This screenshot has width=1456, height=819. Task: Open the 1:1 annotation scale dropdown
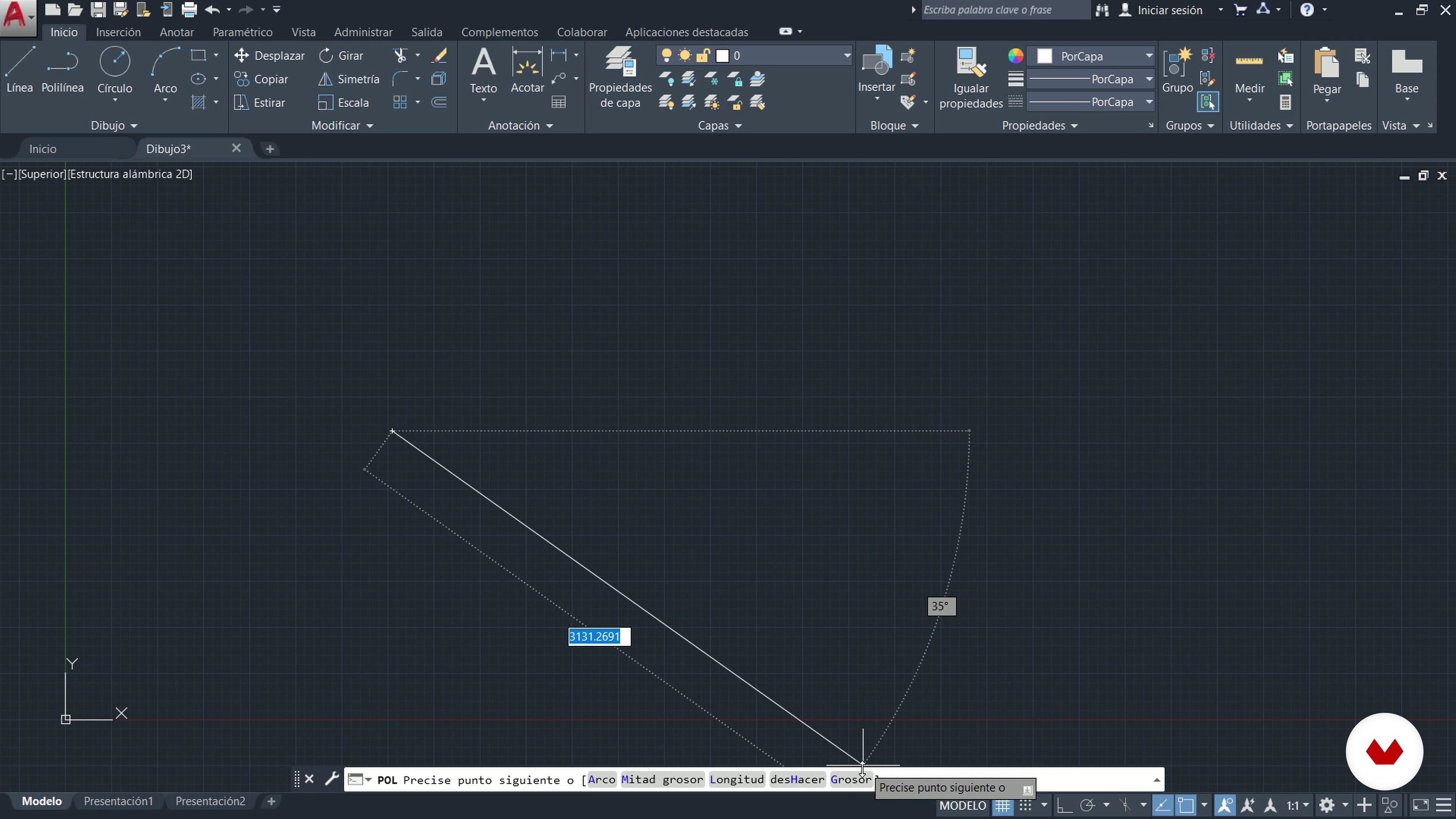pyautogui.click(x=1298, y=805)
